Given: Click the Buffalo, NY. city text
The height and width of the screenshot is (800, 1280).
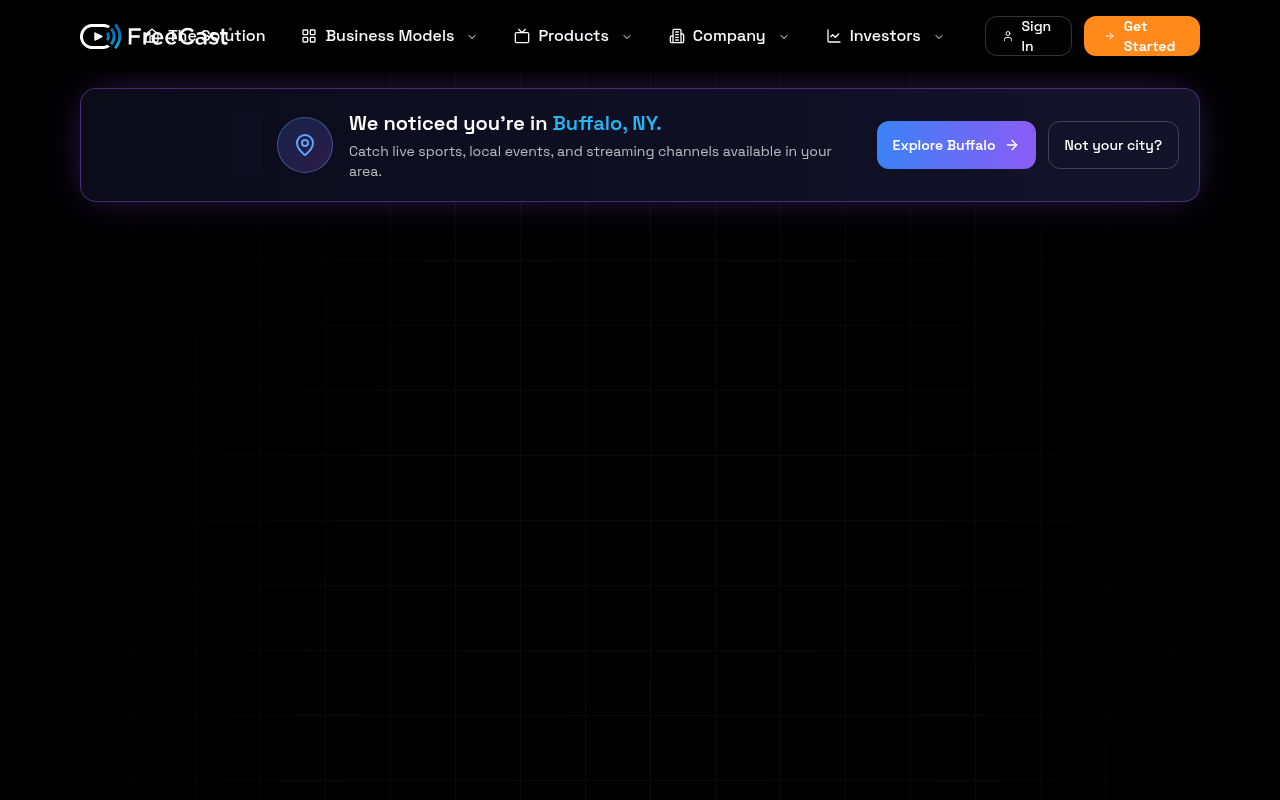Looking at the screenshot, I should coord(607,123).
